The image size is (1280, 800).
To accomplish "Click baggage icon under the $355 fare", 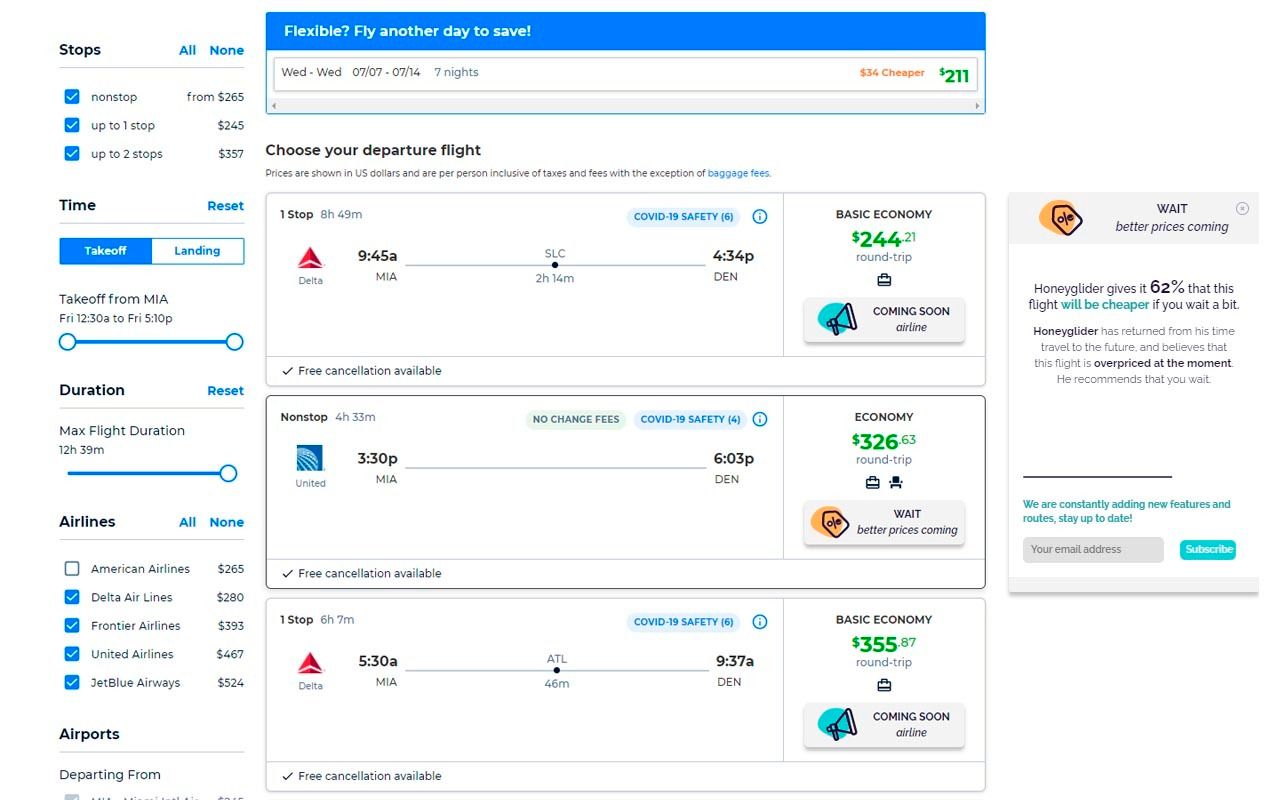I will pos(884,685).
